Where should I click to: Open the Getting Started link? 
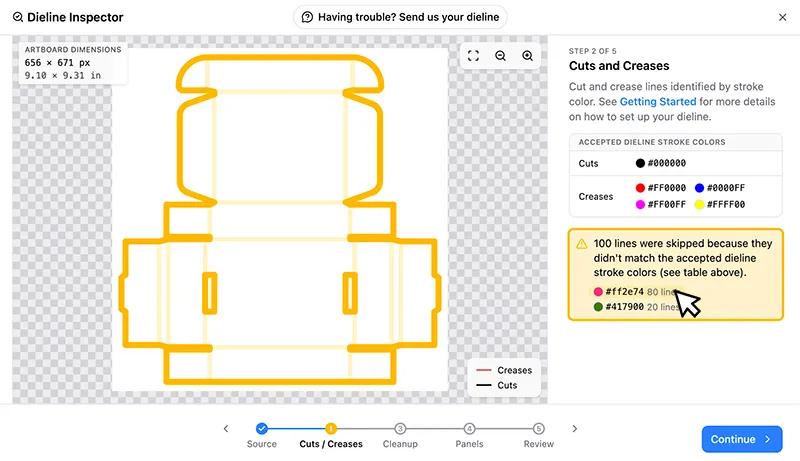658,101
